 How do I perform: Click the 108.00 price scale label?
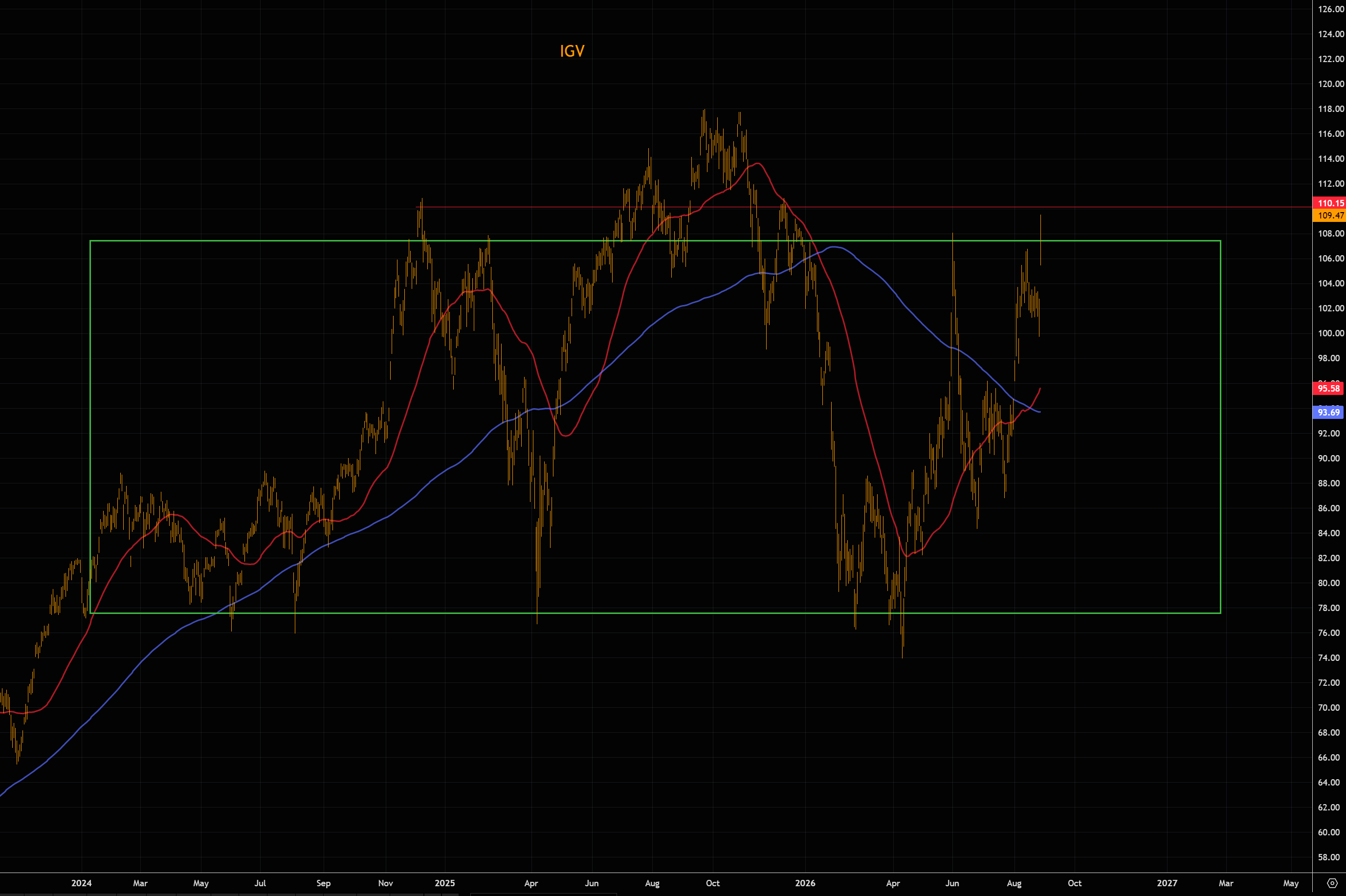[x=1330, y=234]
